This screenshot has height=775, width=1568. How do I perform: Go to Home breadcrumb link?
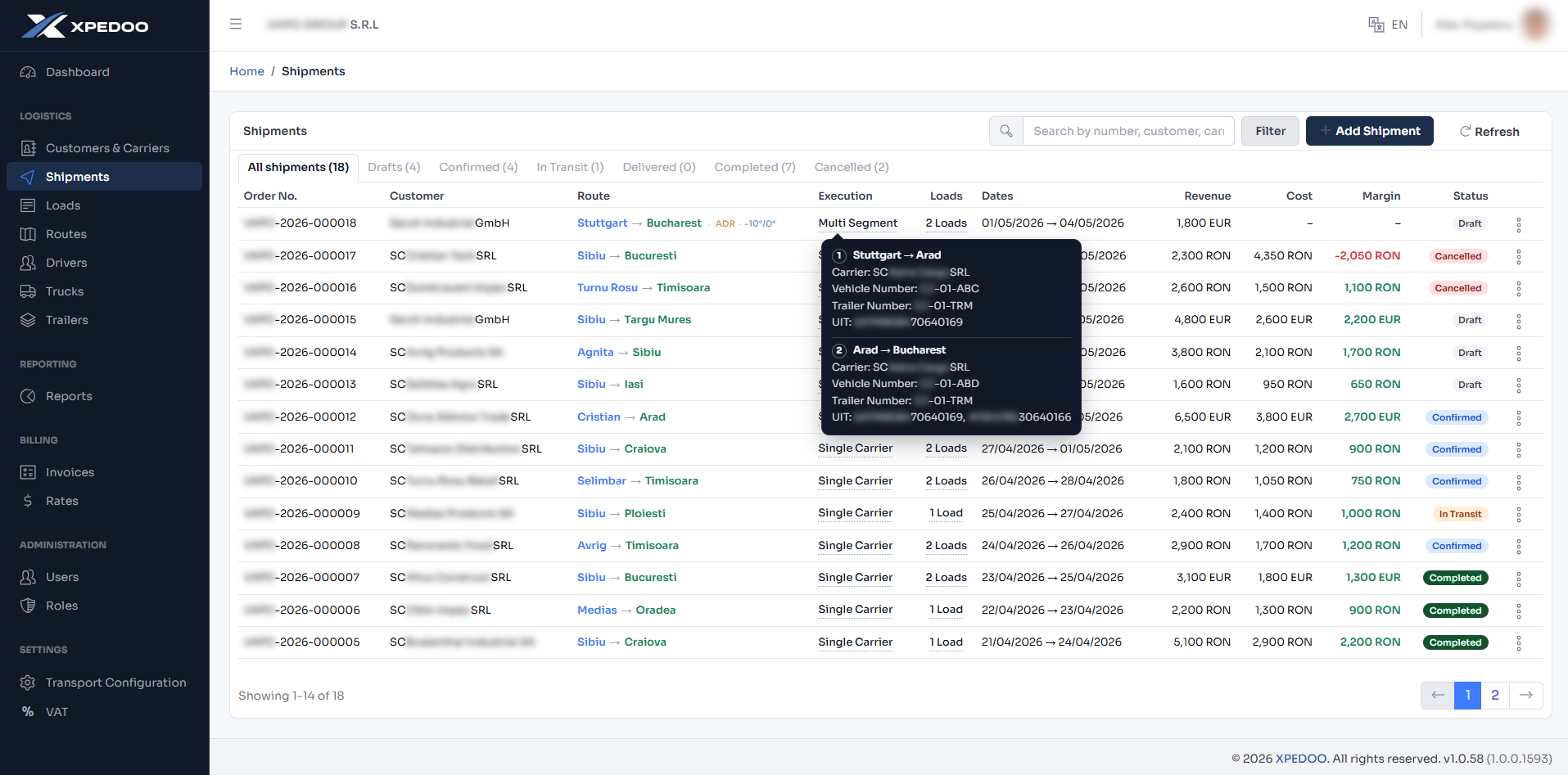point(246,71)
